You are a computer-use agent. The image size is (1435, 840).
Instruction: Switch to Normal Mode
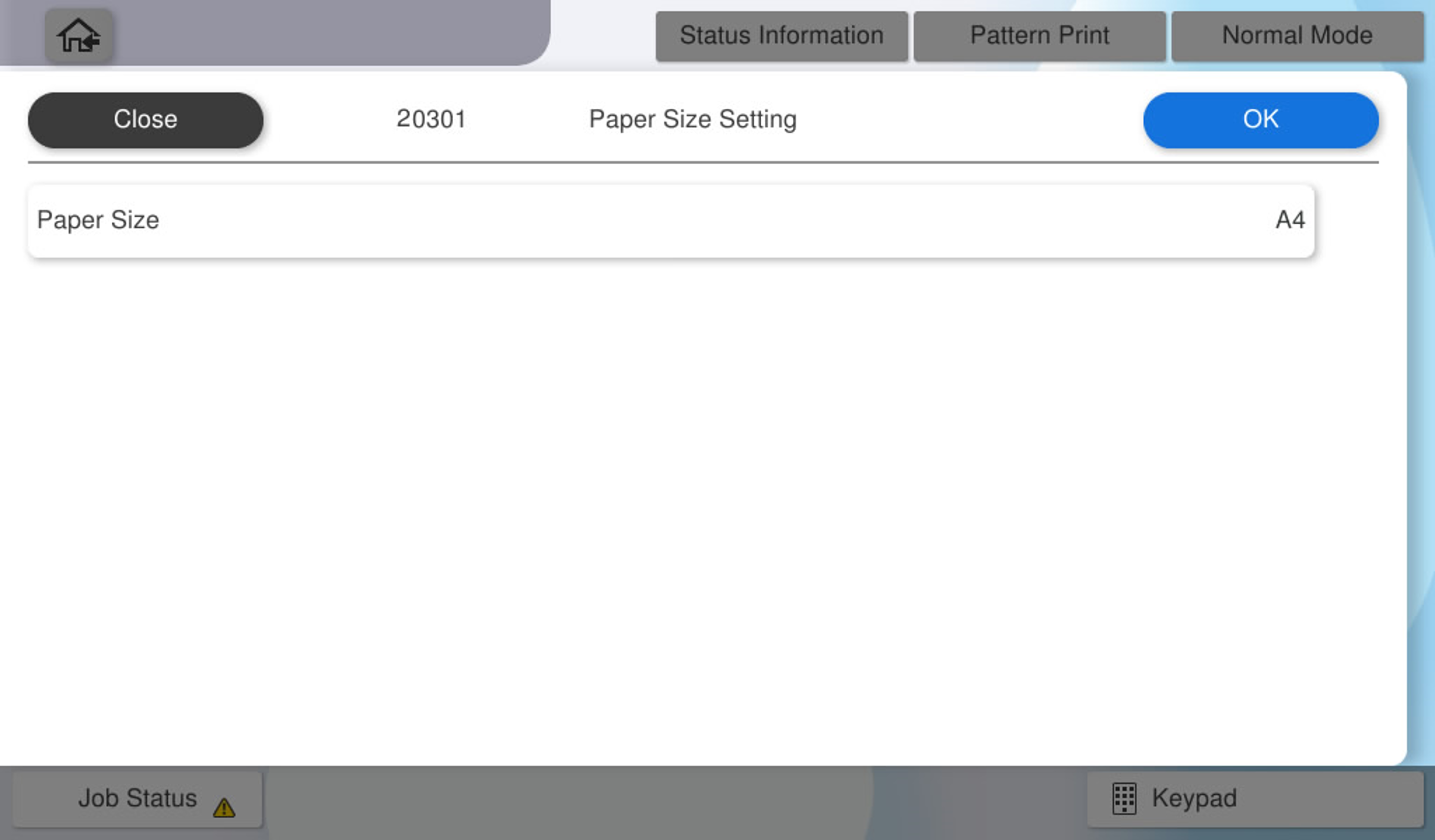1297,36
